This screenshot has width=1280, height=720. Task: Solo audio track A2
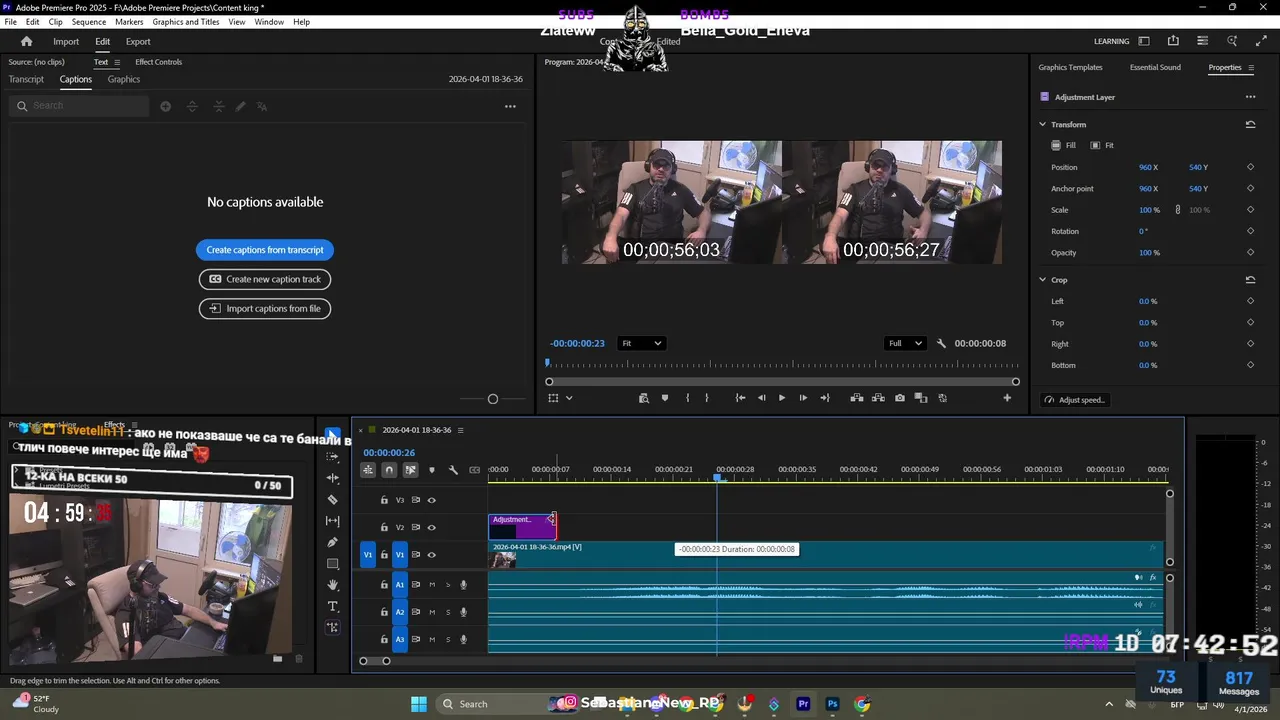(448, 612)
